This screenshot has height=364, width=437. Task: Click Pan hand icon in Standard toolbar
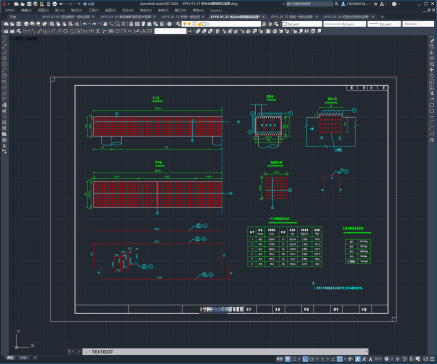(105, 24)
